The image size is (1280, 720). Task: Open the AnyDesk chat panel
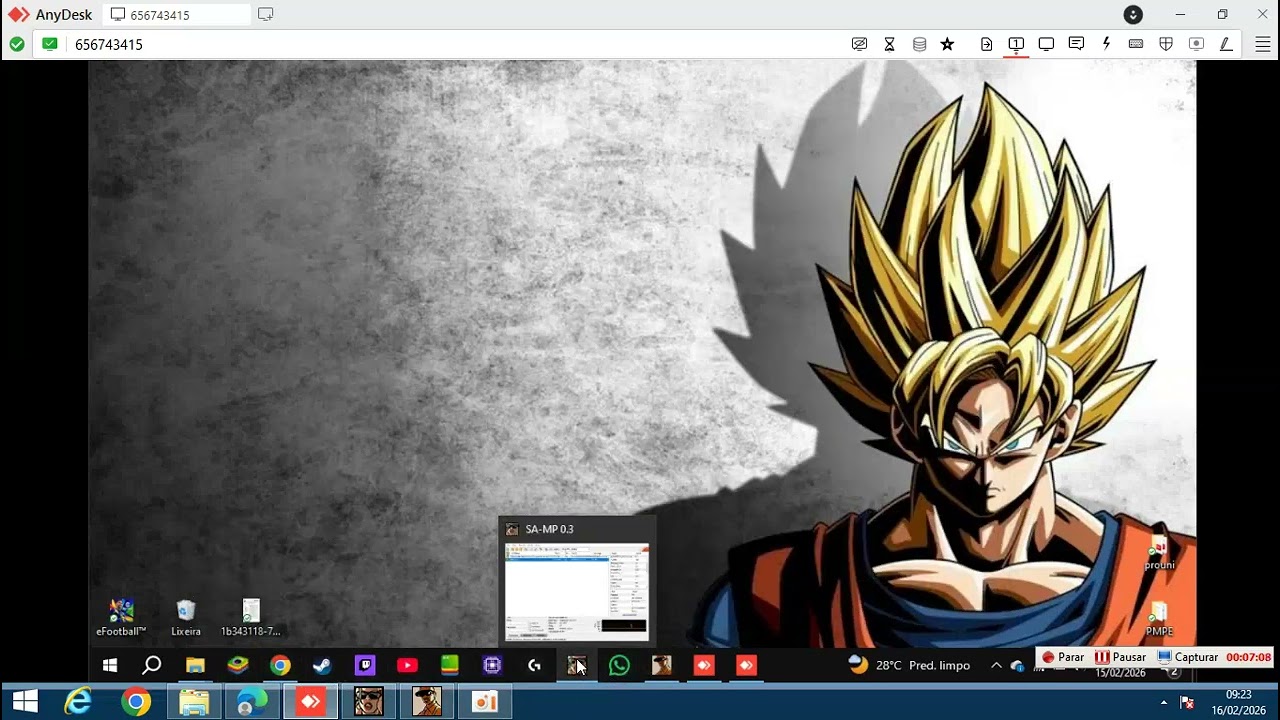[1076, 44]
